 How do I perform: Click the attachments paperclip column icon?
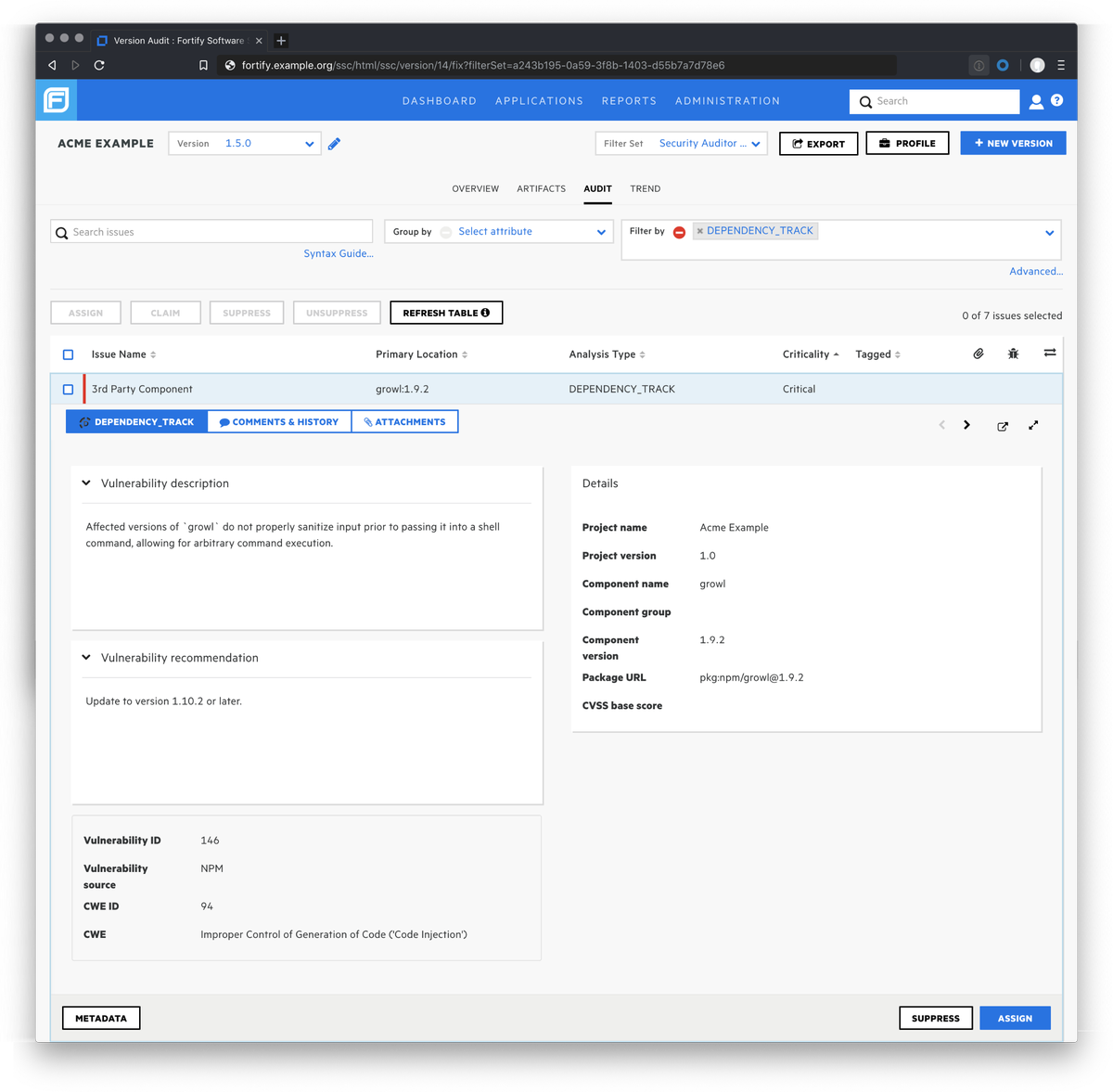pyautogui.click(x=979, y=353)
